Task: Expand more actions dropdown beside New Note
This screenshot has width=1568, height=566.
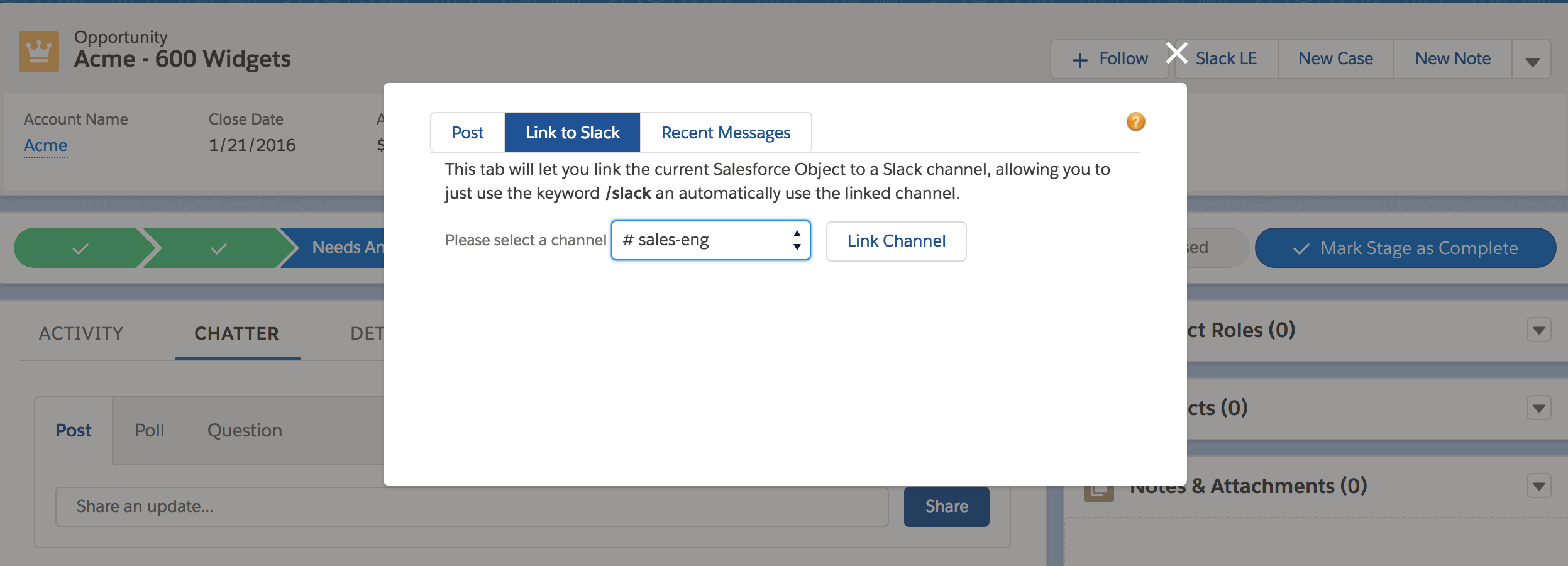Action: (x=1532, y=60)
